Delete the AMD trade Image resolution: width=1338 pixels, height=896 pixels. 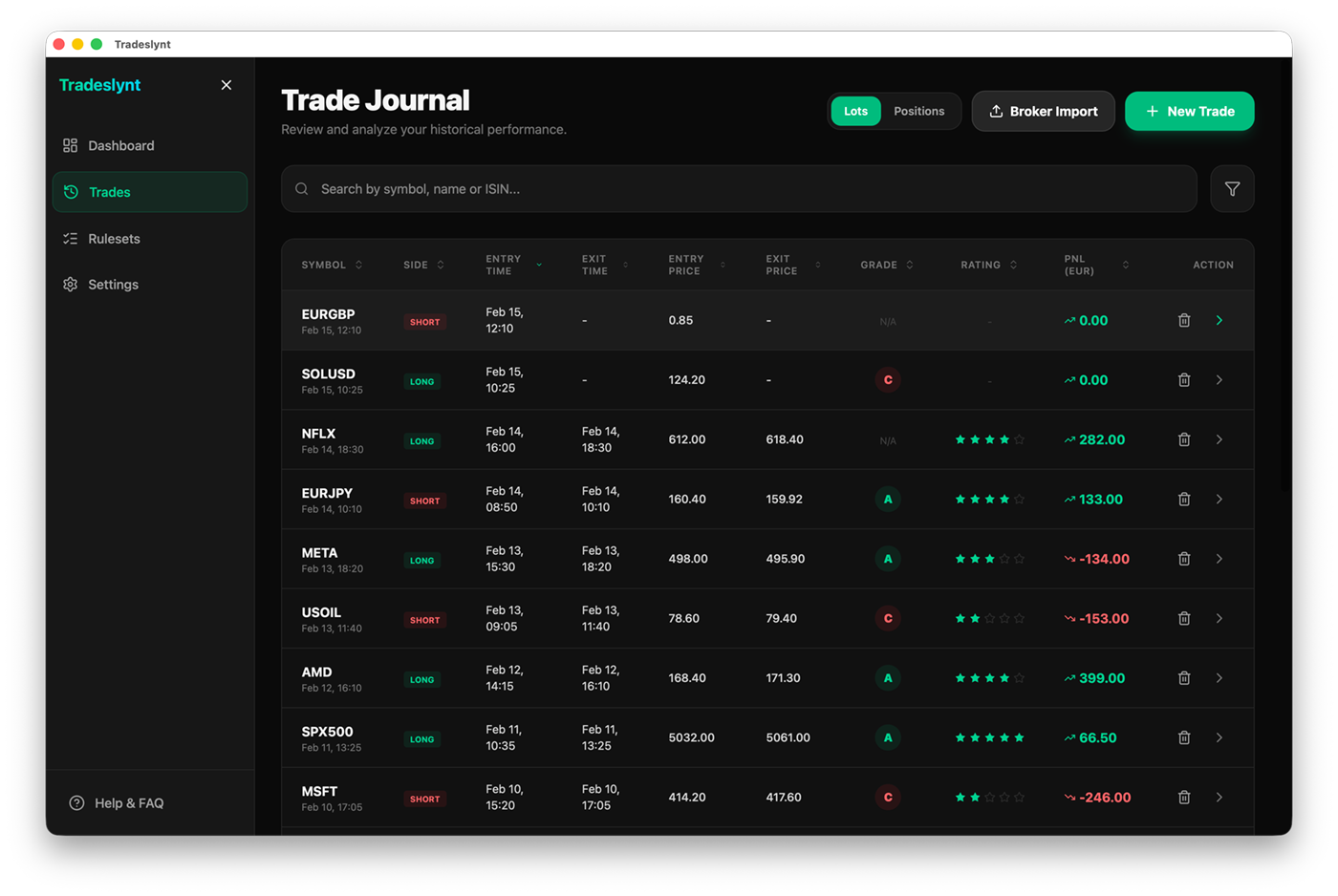(1184, 678)
